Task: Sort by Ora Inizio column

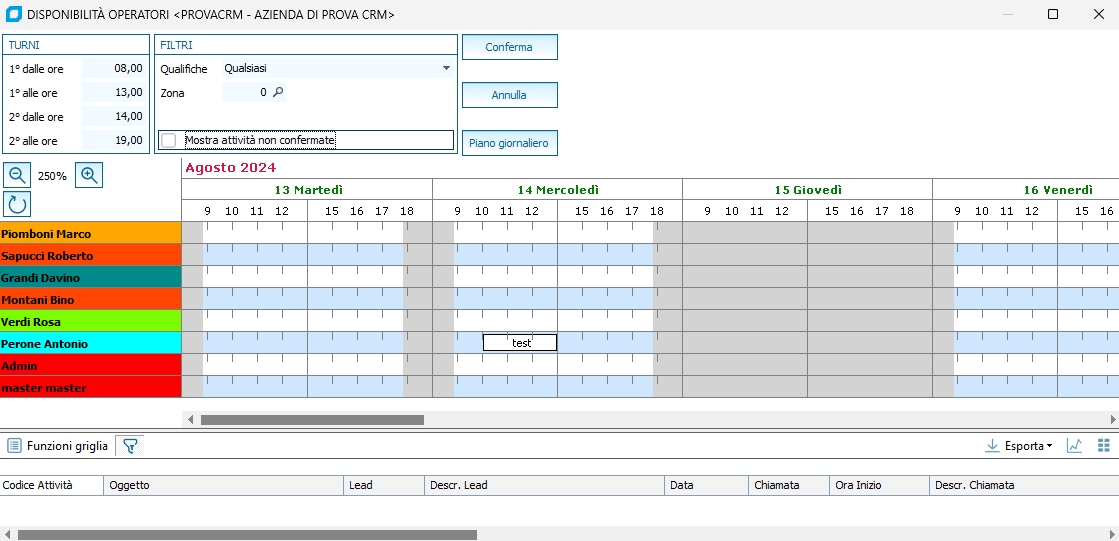Action: coord(880,485)
